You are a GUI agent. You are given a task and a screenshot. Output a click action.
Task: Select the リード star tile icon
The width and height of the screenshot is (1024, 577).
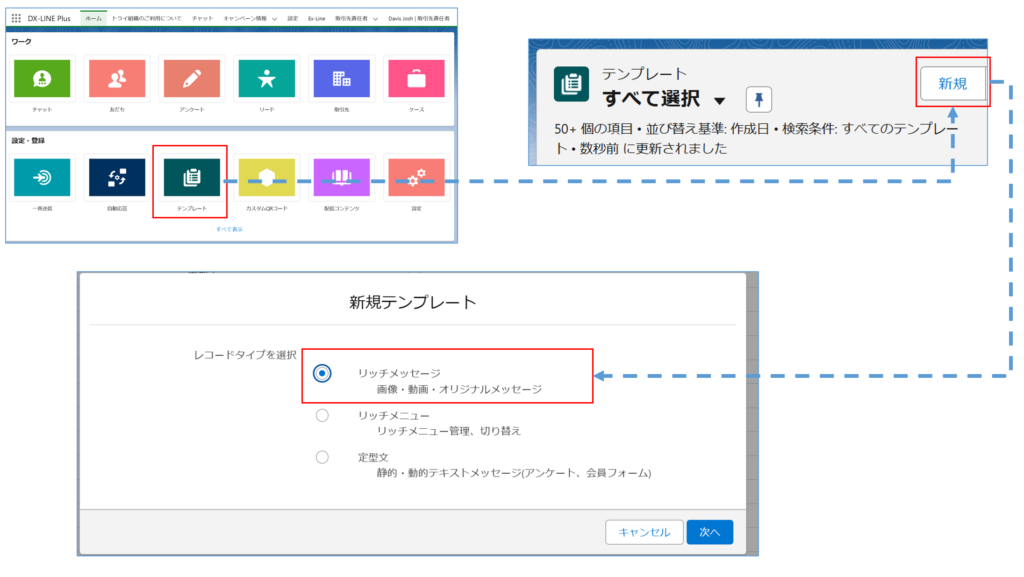coord(266,78)
